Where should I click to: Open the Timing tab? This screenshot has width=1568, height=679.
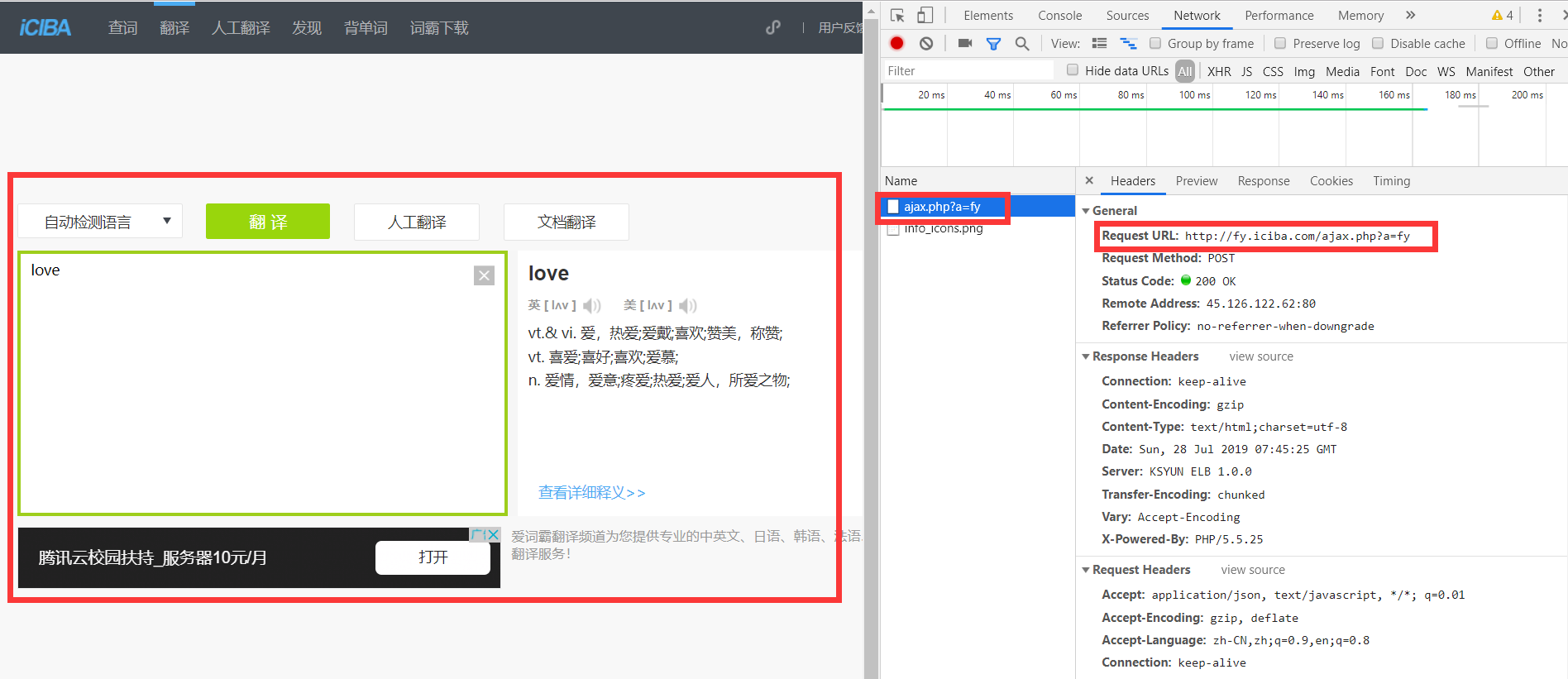pos(1392,180)
